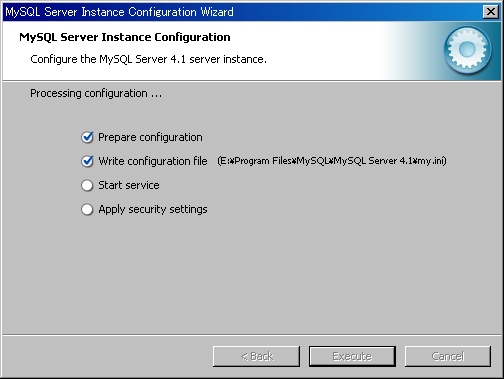
Task: Click the Cancel button
Action: tap(448, 356)
